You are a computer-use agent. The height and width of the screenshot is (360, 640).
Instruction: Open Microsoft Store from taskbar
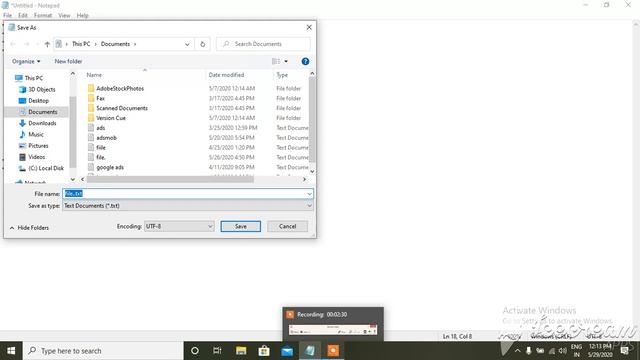tap(264, 351)
